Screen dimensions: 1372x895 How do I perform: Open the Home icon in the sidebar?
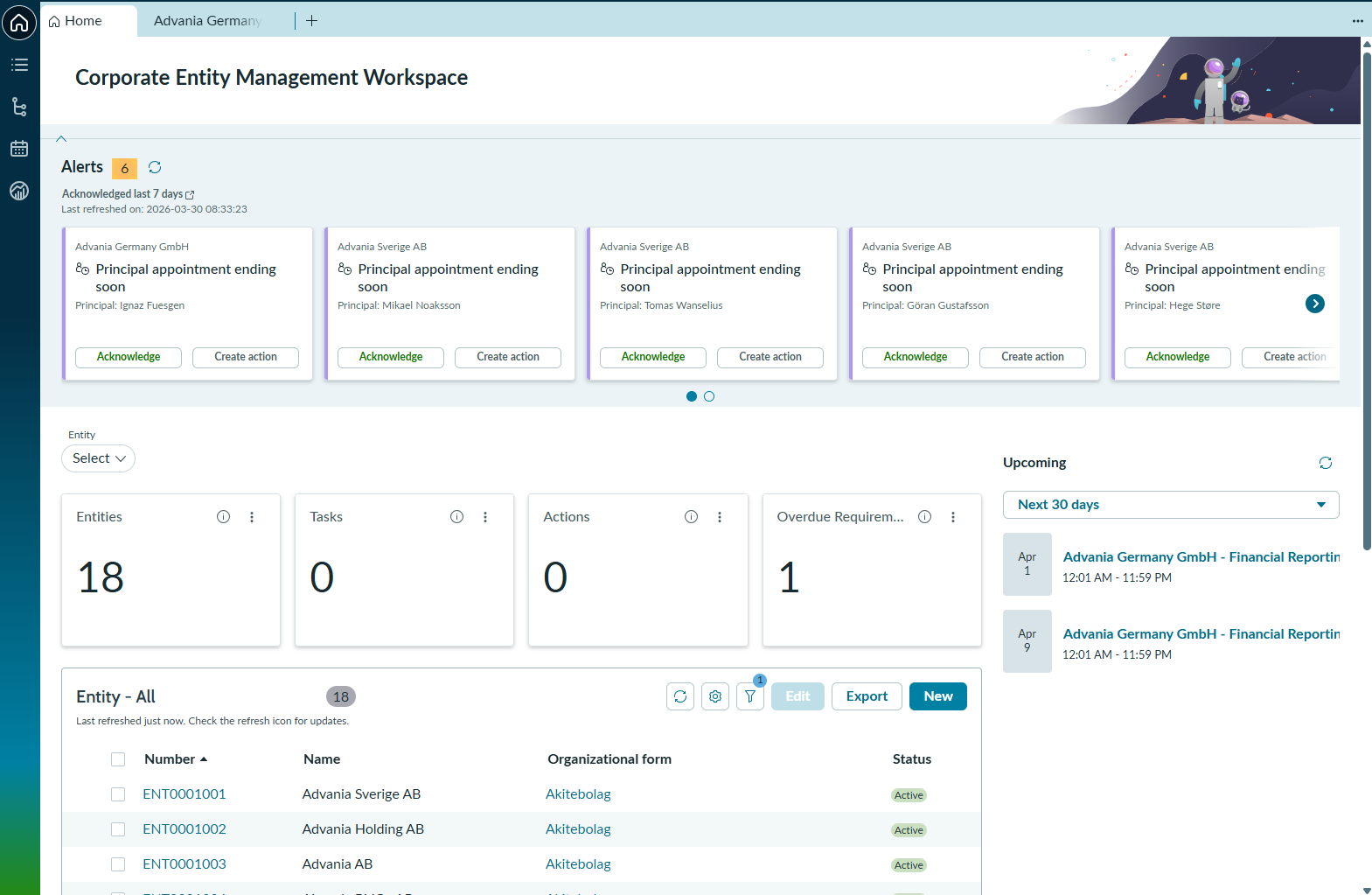[x=19, y=22]
